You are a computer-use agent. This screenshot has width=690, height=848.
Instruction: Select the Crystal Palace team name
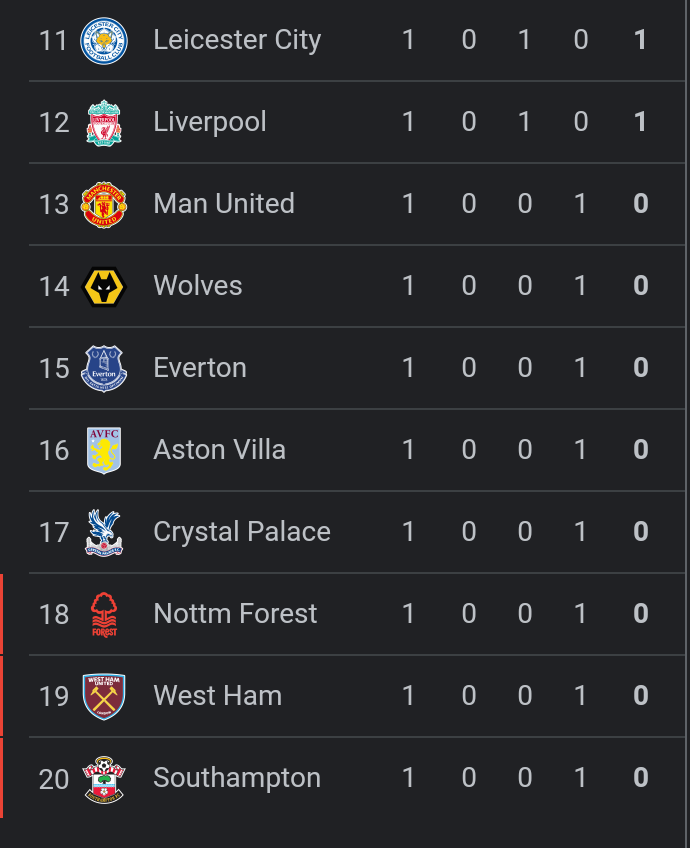click(242, 532)
